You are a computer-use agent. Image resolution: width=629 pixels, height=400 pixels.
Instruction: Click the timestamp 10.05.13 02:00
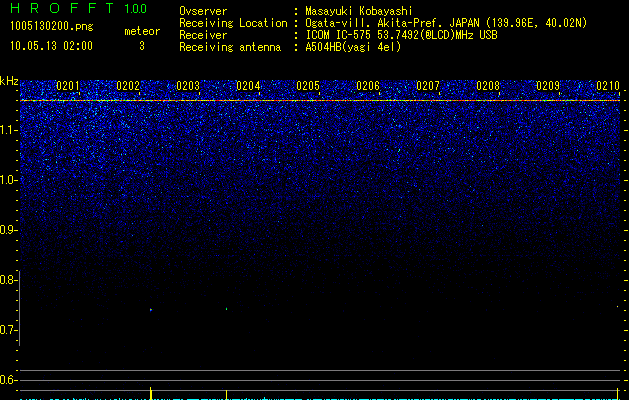(51, 46)
